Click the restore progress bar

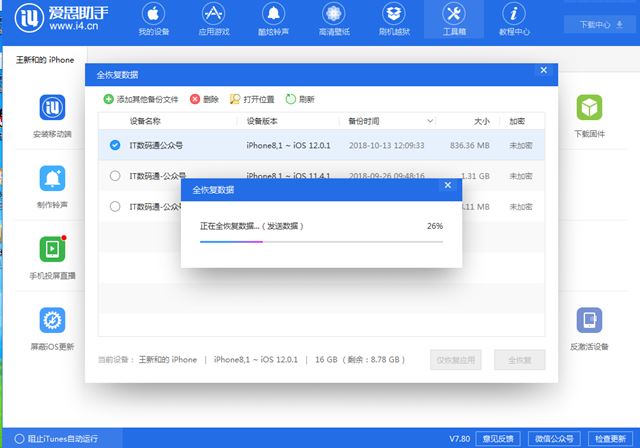coord(321,242)
